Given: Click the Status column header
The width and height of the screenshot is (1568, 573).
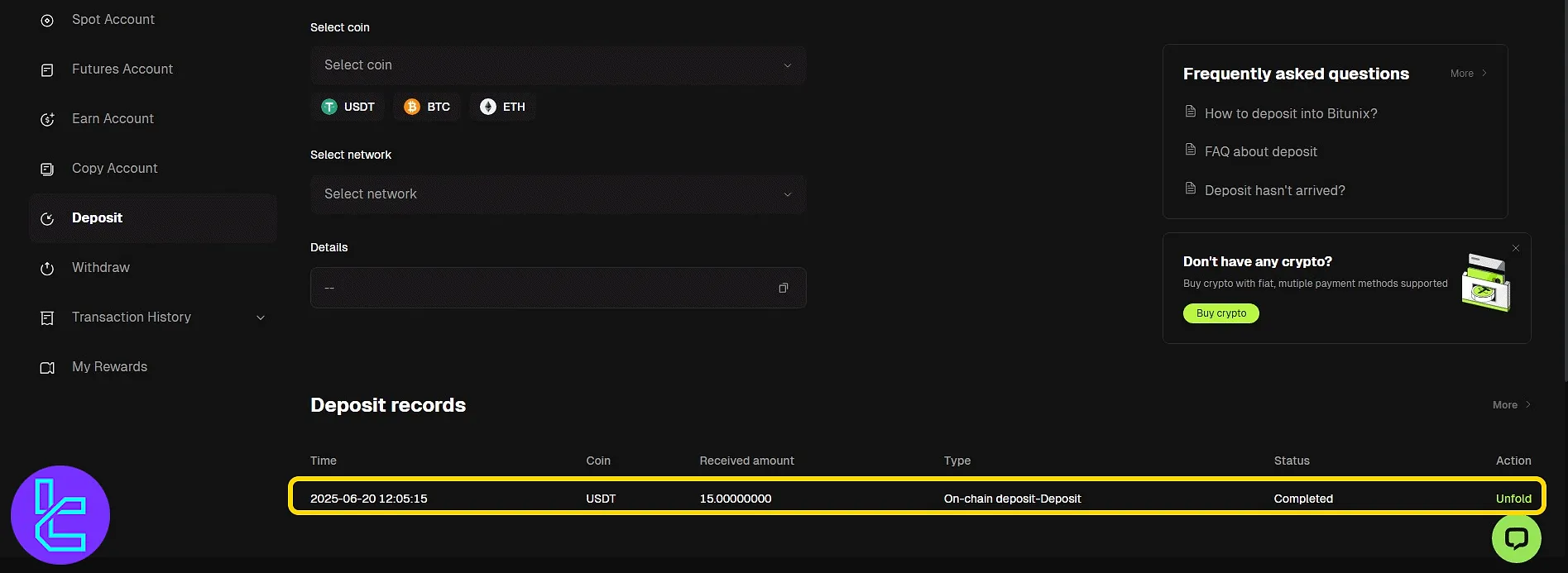Looking at the screenshot, I should click(x=1292, y=461).
